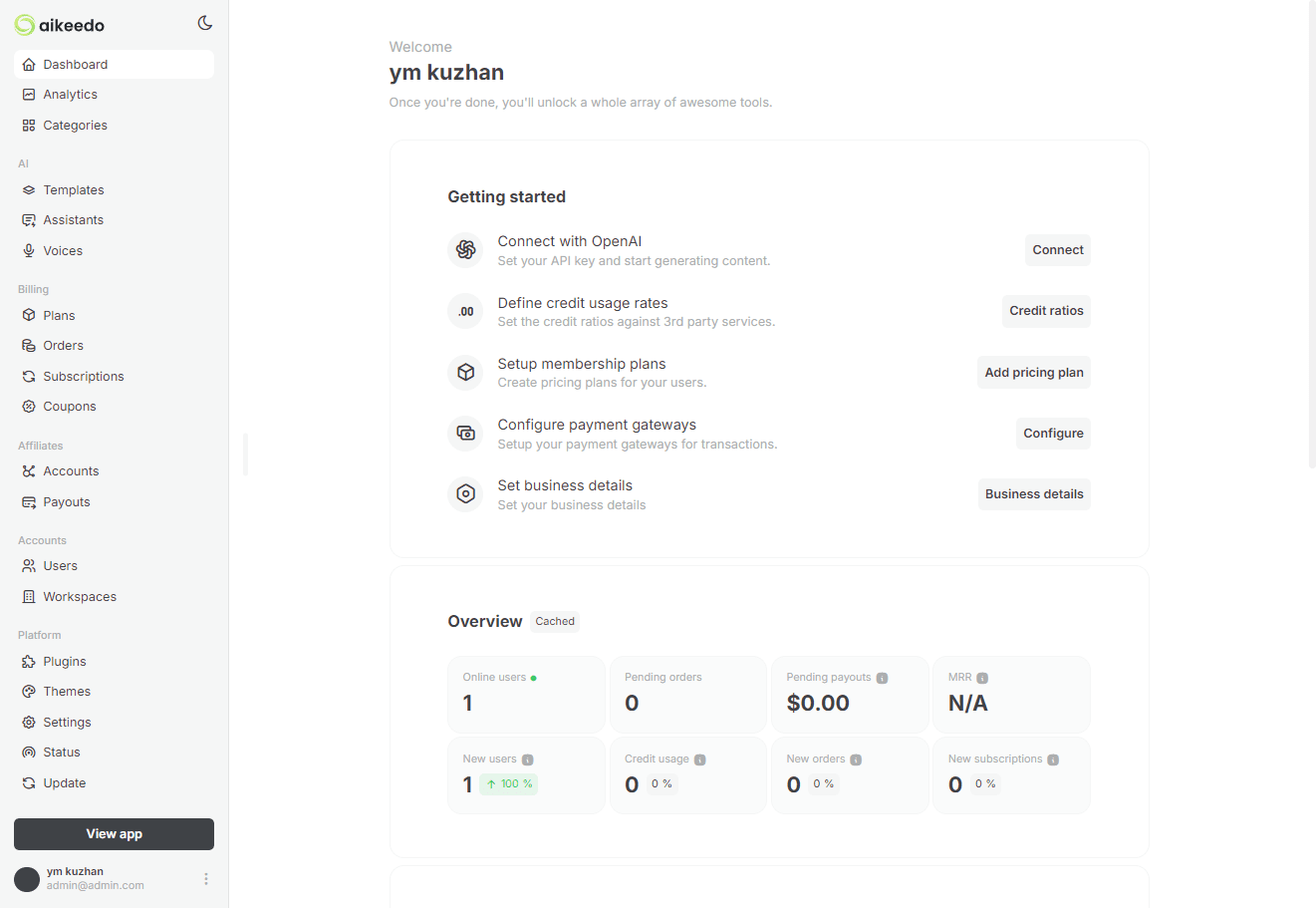This screenshot has height=908, width=1316.
Task: Click the sidebar resize handle
Action: pos(246,454)
